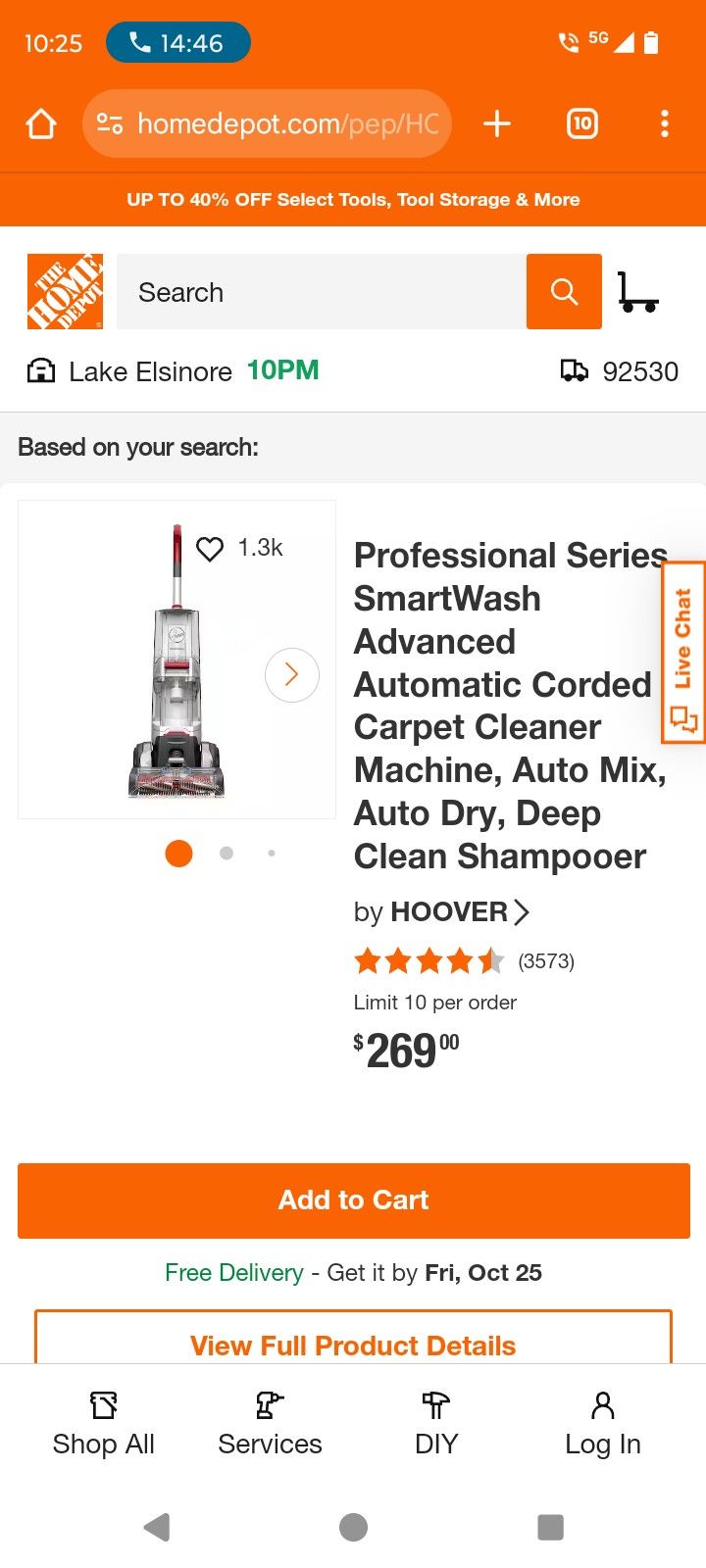706x1568 pixels.
Task: Change the Lake Elsinore store location
Action: tap(149, 371)
